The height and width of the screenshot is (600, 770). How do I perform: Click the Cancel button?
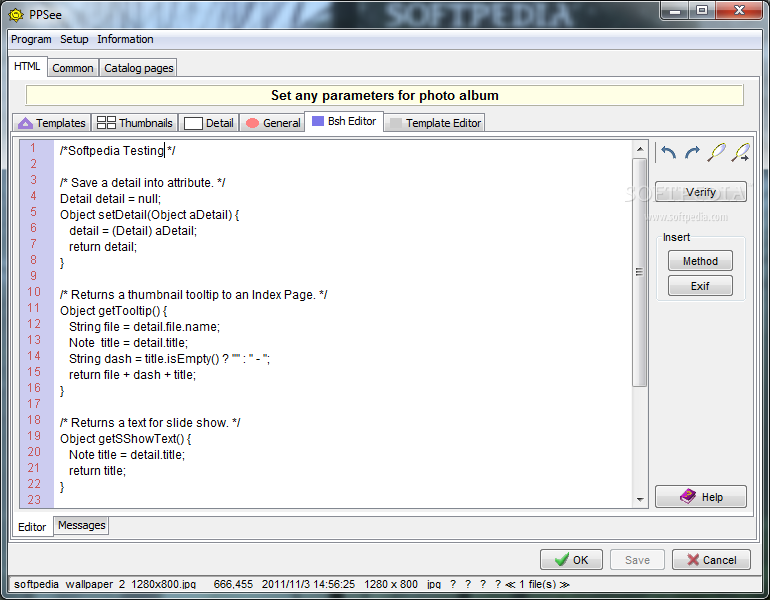(x=712, y=560)
